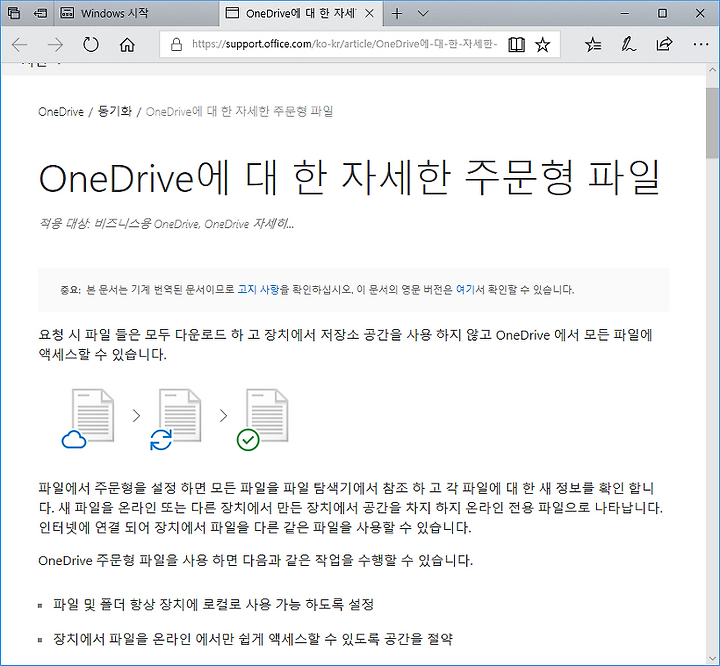Viewport: 720px width, 666px height.
Task: Click heading OneDrive에 대 한 자세한 주문형 파일
Action: (350, 178)
